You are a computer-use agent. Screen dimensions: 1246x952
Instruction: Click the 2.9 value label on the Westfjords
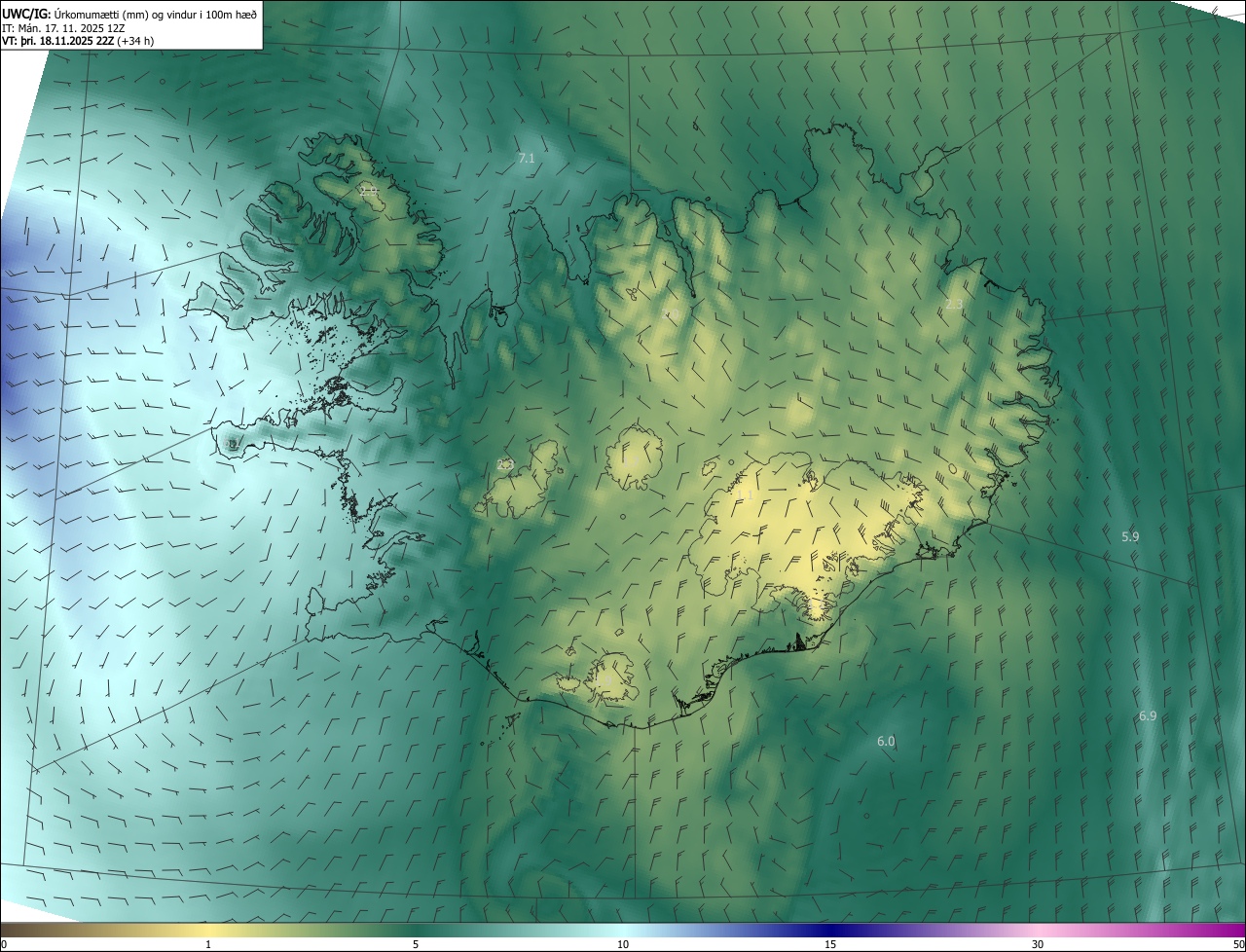pos(369,191)
